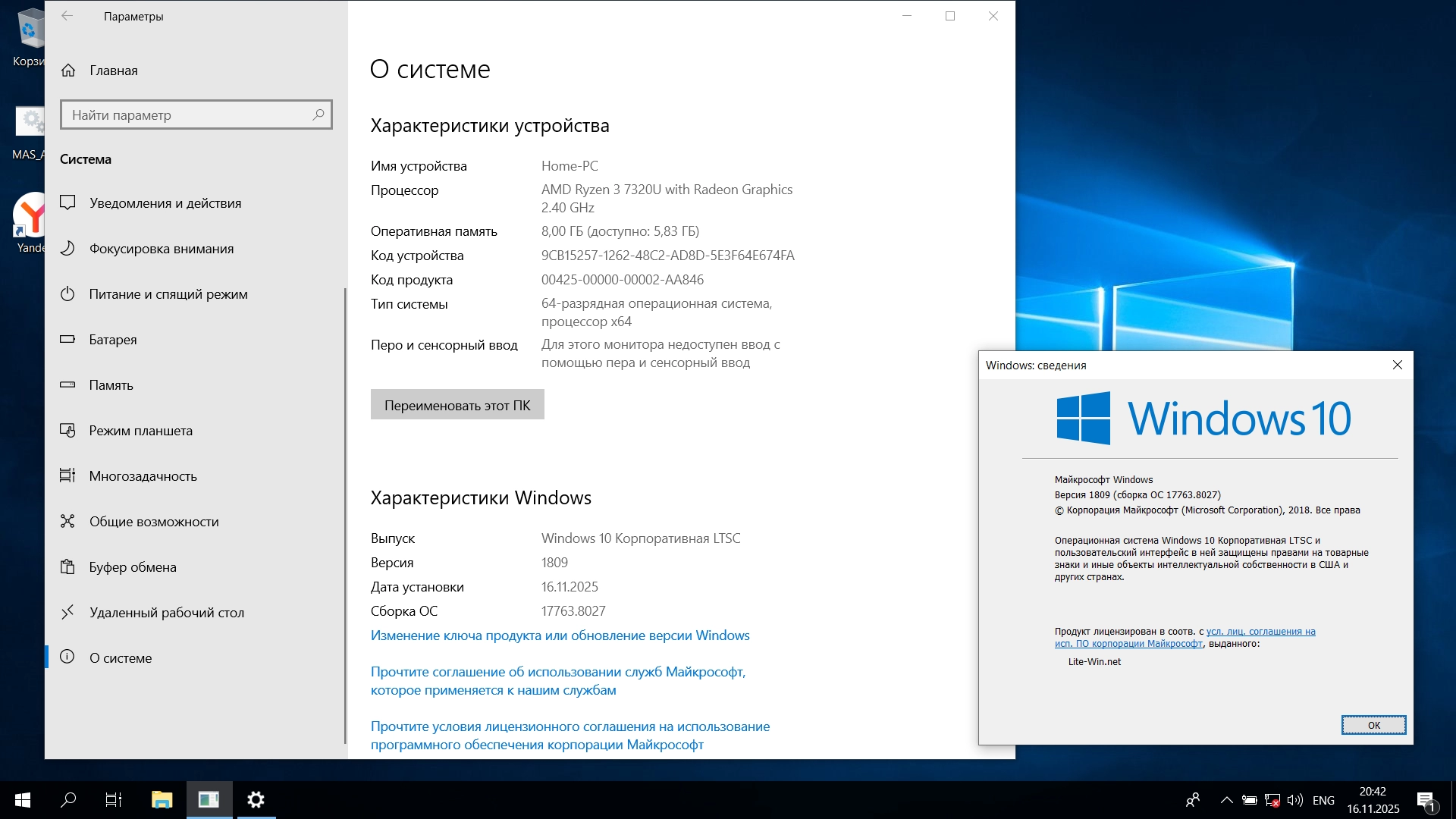The width and height of the screenshot is (1456, 819).
Task: Select the Фокусировка внимания moon icon
Action: click(x=67, y=249)
